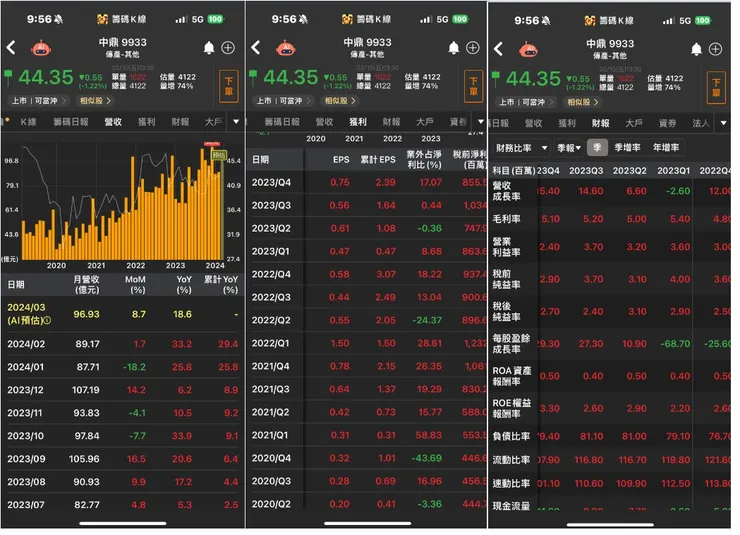Tap 預估 marker on revenue chart

[x=221, y=156]
